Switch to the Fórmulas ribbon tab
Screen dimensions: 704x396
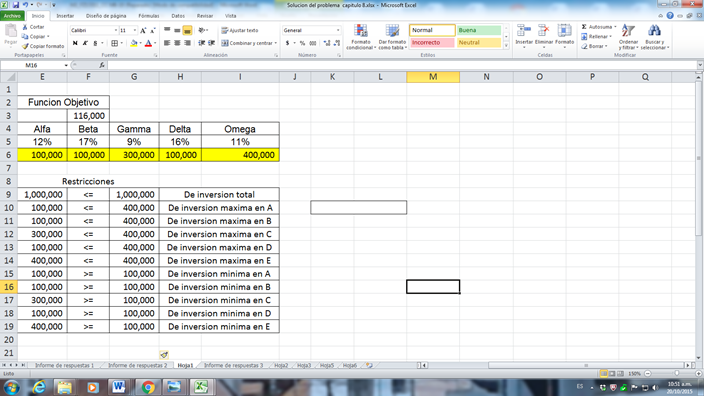[x=149, y=16]
